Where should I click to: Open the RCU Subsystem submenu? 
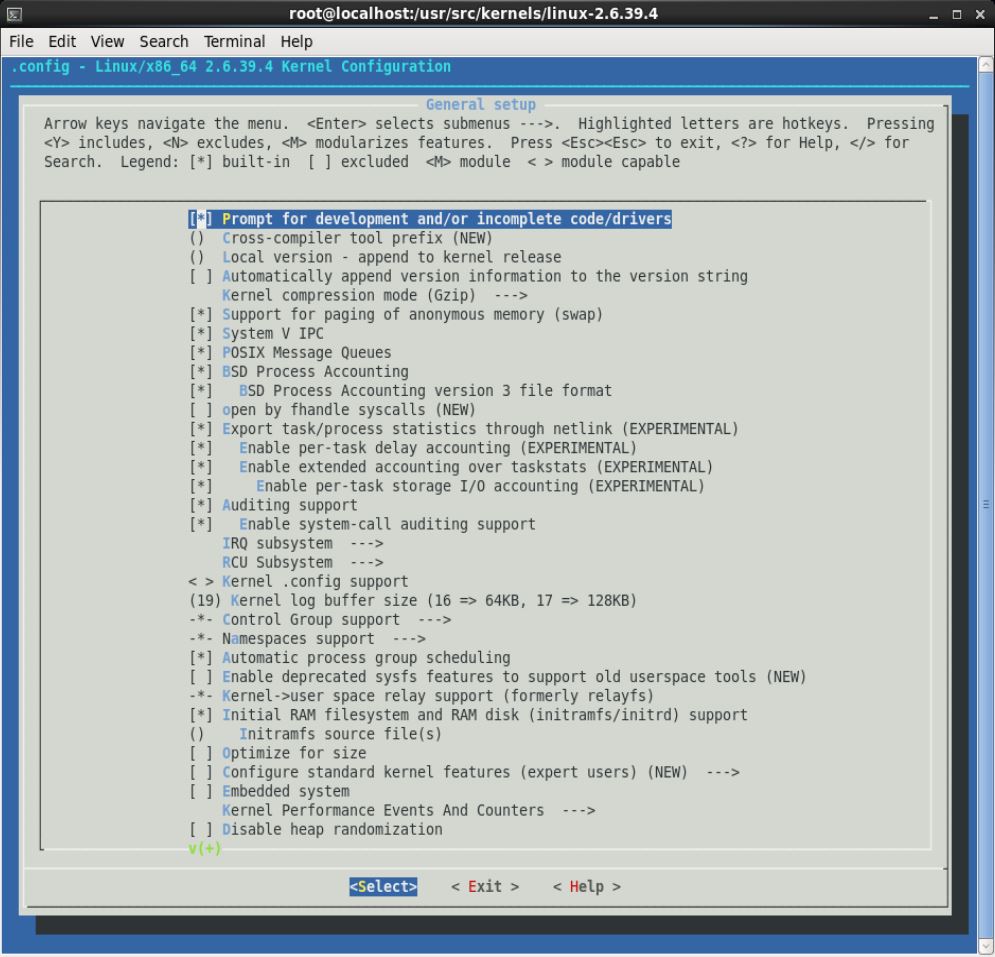(x=303, y=562)
